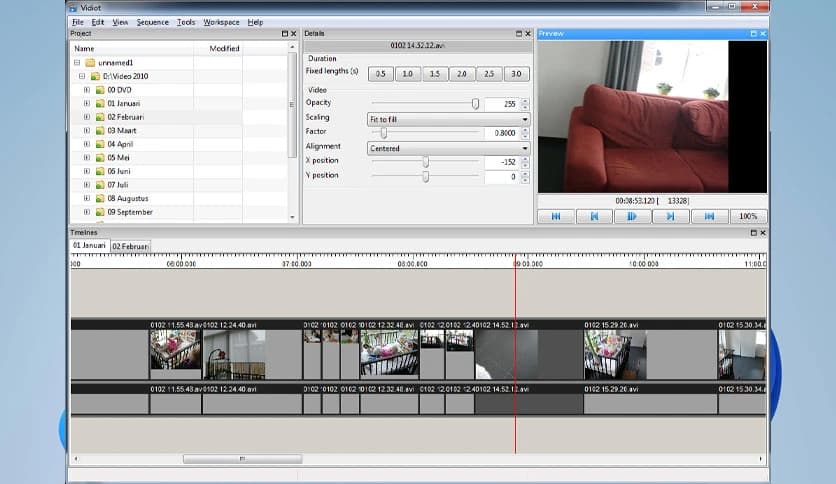
Task: Expand the 03 Maart folder
Action: tap(86, 130)
